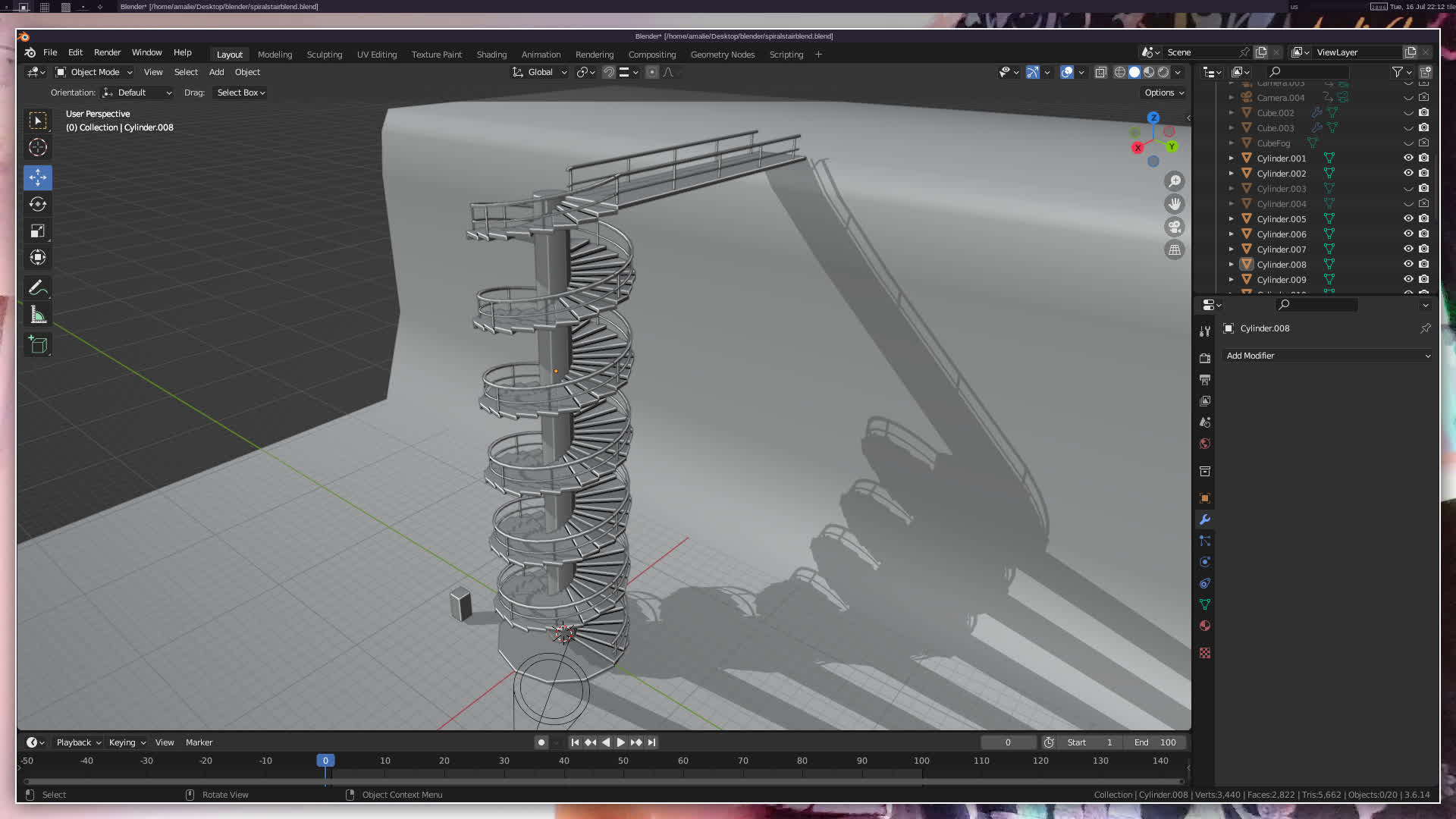
Task: Click the End frame field
Action: [1155, 742]
